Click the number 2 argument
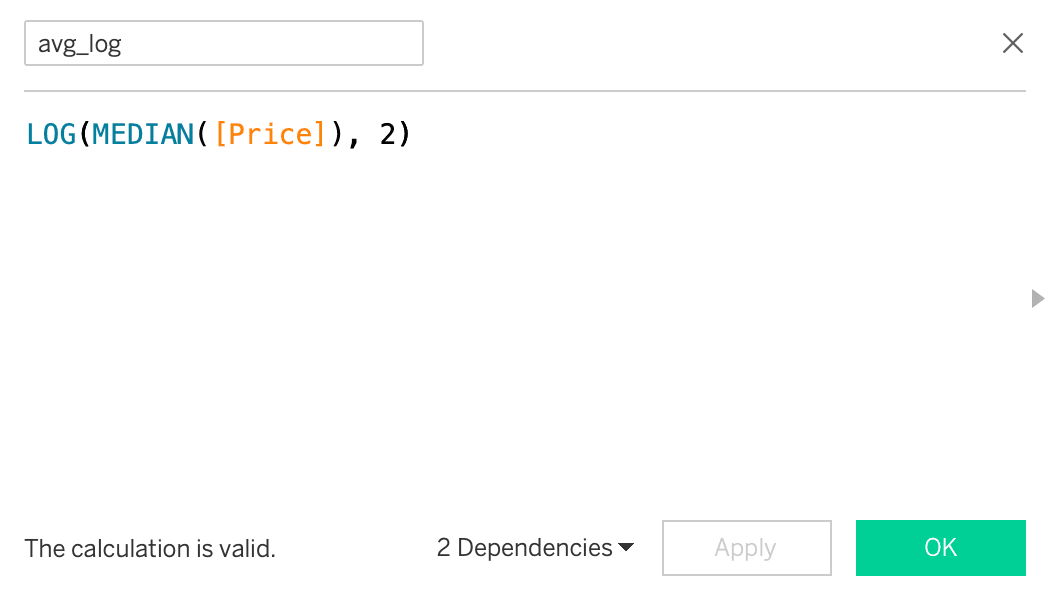The image size is (1046, 598). 387,134
